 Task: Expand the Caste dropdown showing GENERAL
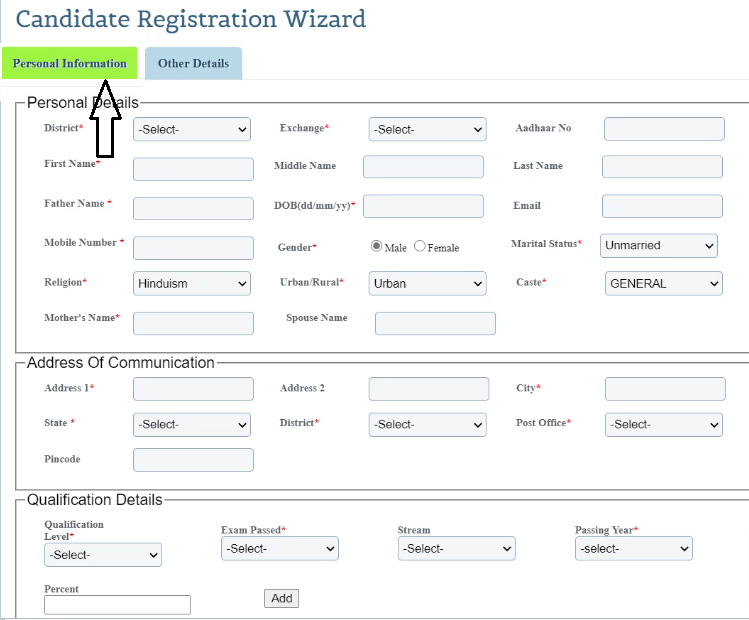click(x=663, y=284)
